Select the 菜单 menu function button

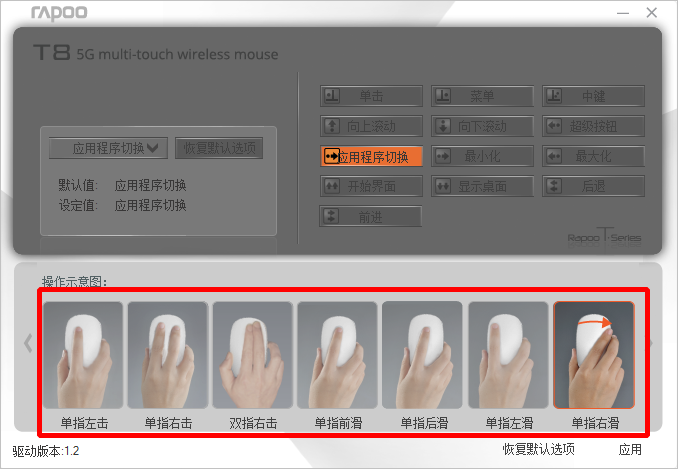[x=482, y=96]
